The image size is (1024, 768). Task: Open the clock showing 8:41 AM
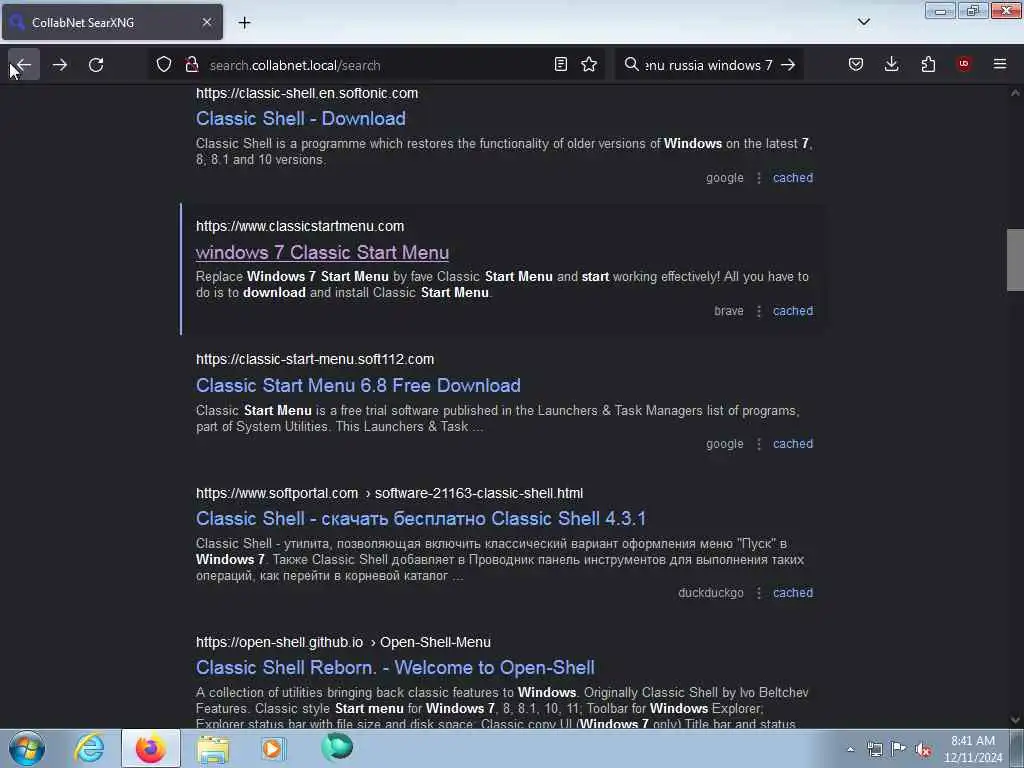coord(973,749)
